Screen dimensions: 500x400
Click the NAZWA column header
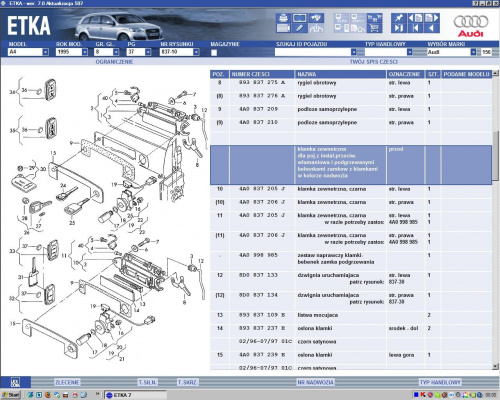[x=340, y=74]
